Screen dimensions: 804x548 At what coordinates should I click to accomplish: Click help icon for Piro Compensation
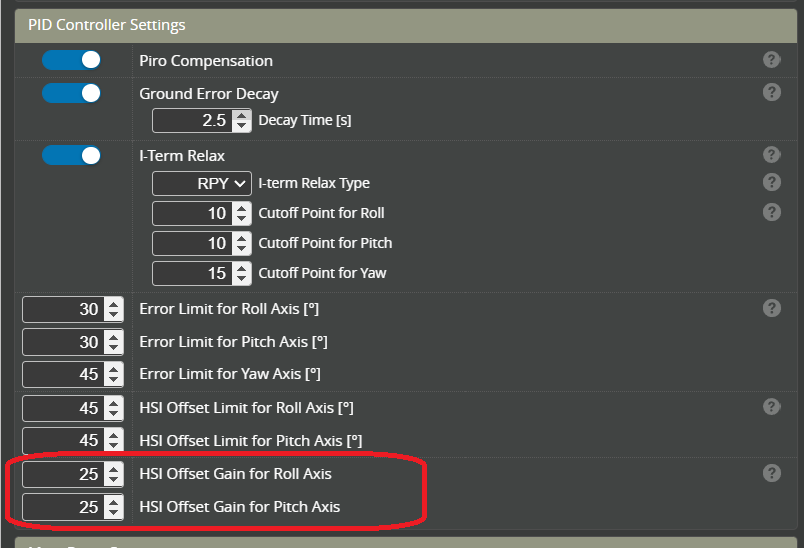tap(771, 60)
